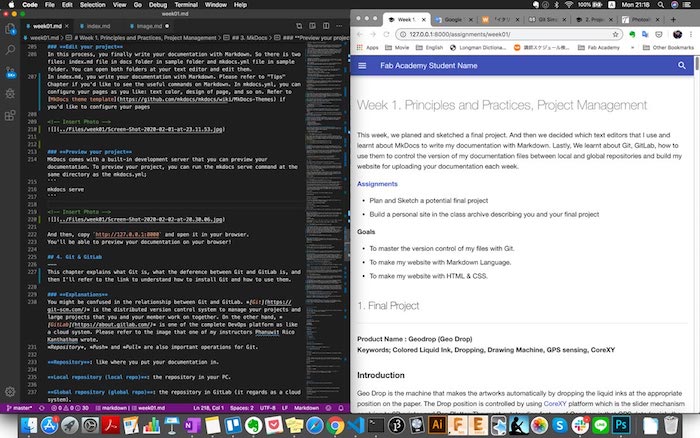Screen dimensions: 700x438
Task: Open the Longman Dictionary bookmark
Action: tap(478, 47)
